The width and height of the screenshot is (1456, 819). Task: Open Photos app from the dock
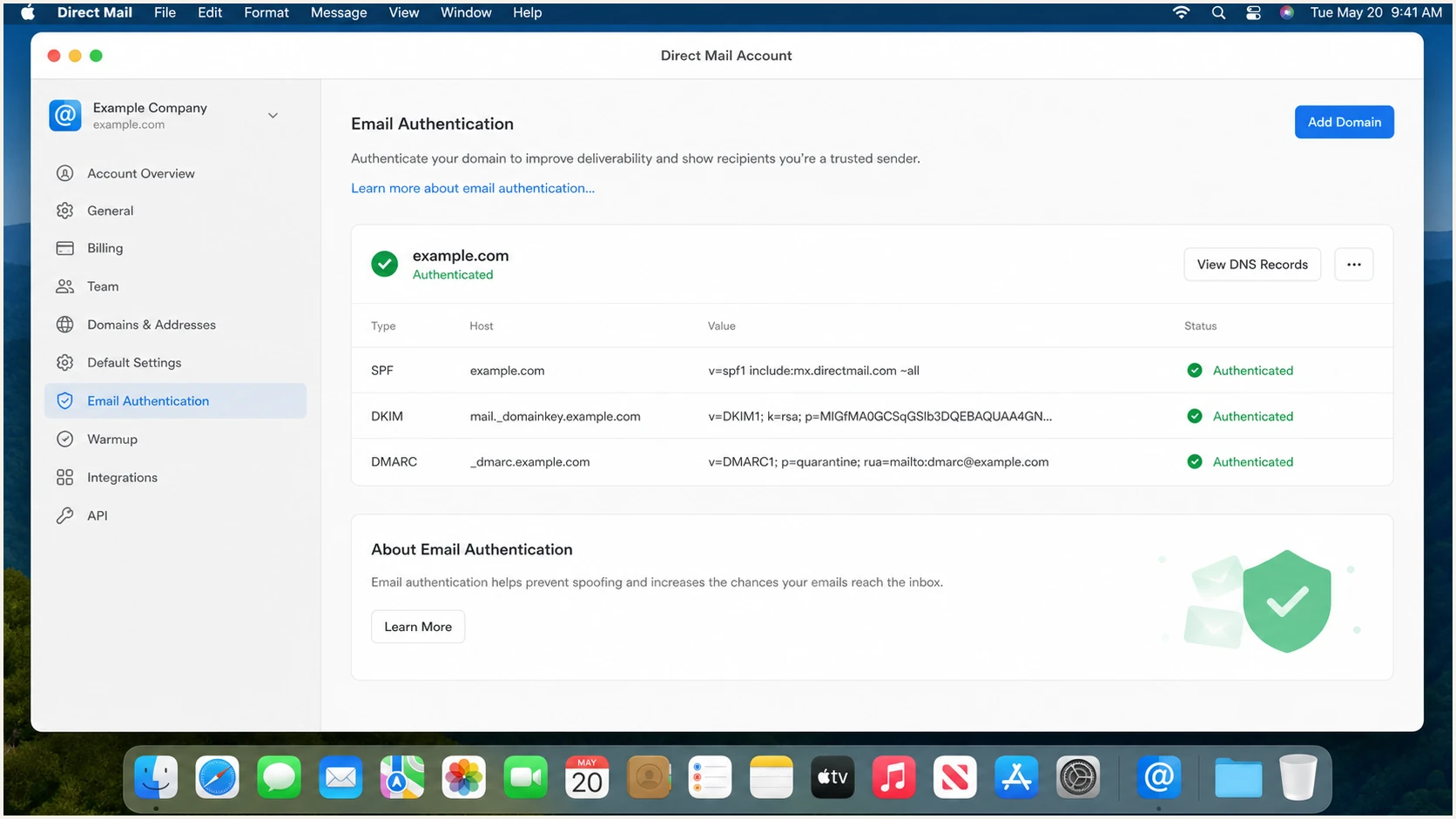[x=463, y=777]
